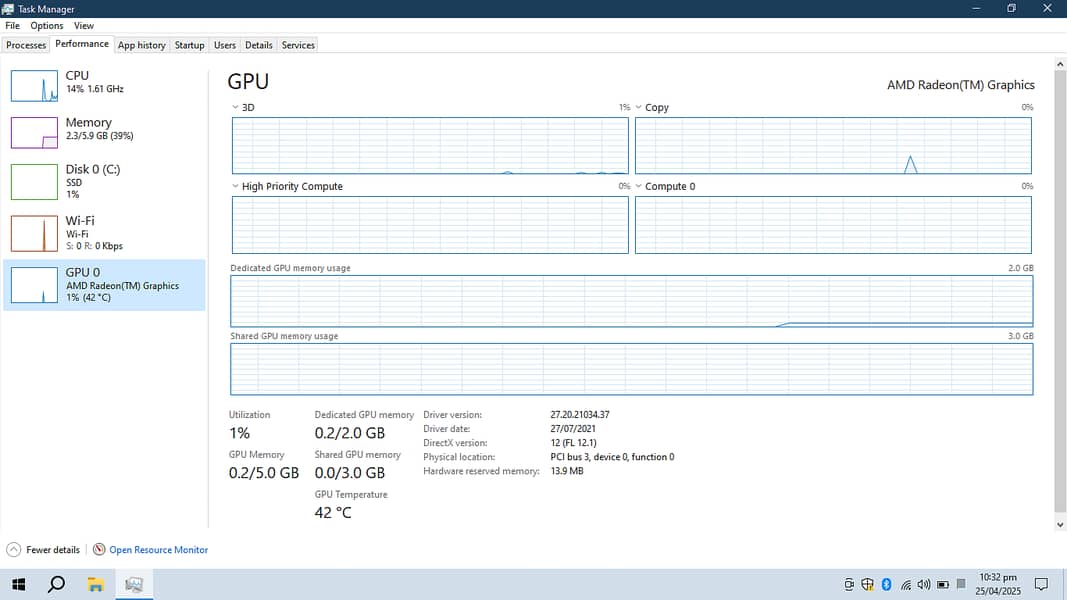Screen dimensions: 1067x600
Task: Open the Windows Start menu
Action: [18, 584]
